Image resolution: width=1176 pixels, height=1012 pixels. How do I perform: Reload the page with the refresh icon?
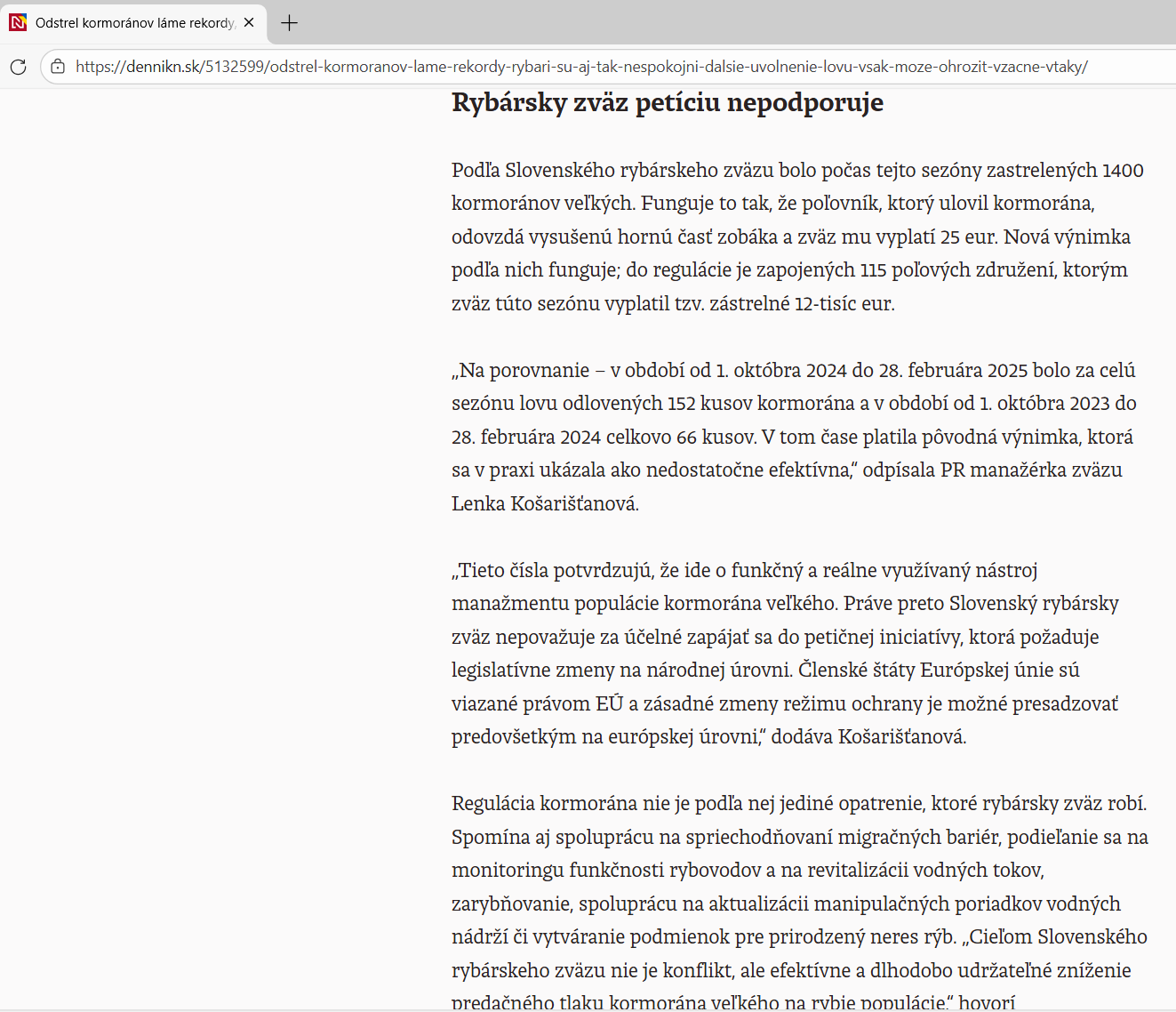pyautogui.click(x=18, y=67)
